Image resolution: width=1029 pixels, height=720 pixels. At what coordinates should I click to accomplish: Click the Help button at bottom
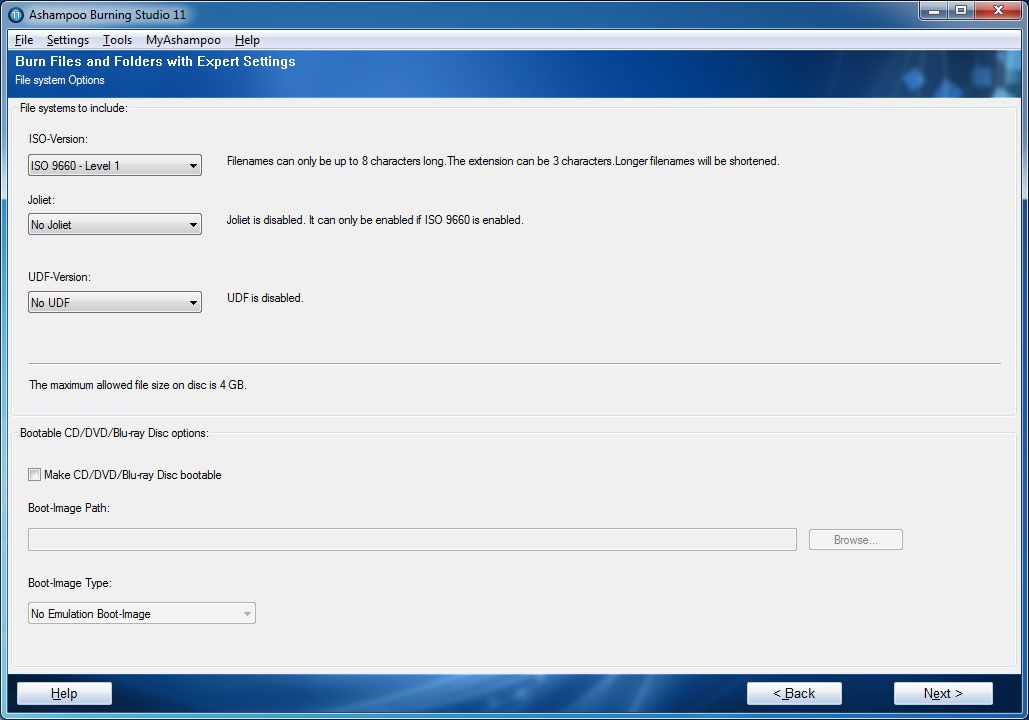point(64,694)
